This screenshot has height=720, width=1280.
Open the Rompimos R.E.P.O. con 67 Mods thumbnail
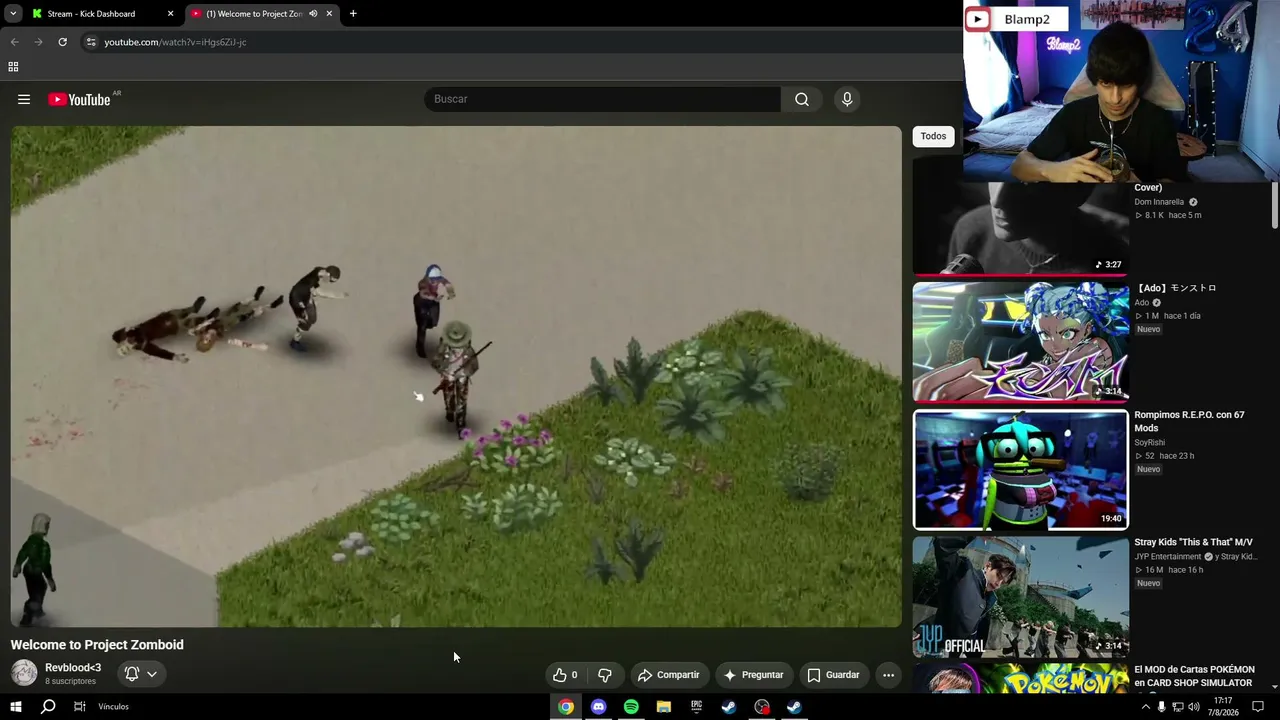pos(1020,469)
